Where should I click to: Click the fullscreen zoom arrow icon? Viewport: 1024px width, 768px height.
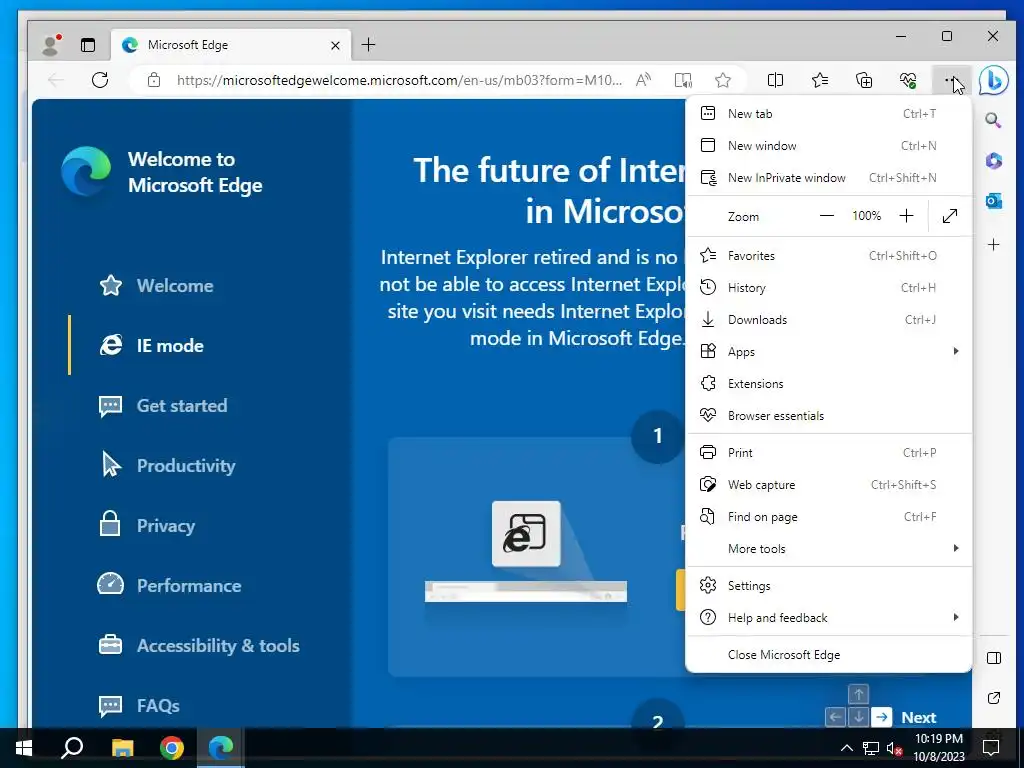(950, 216)
